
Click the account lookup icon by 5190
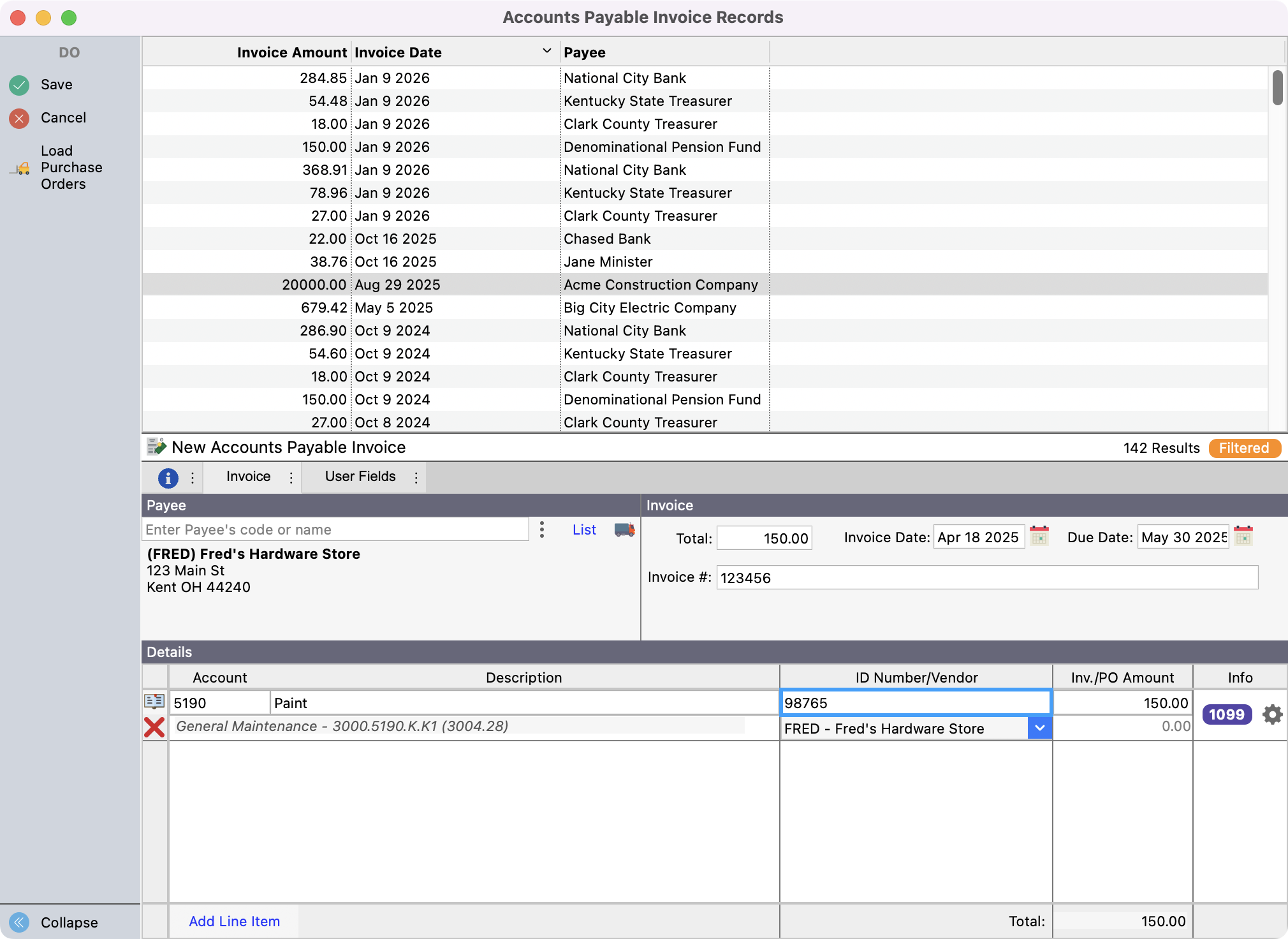tap(154, 702)
